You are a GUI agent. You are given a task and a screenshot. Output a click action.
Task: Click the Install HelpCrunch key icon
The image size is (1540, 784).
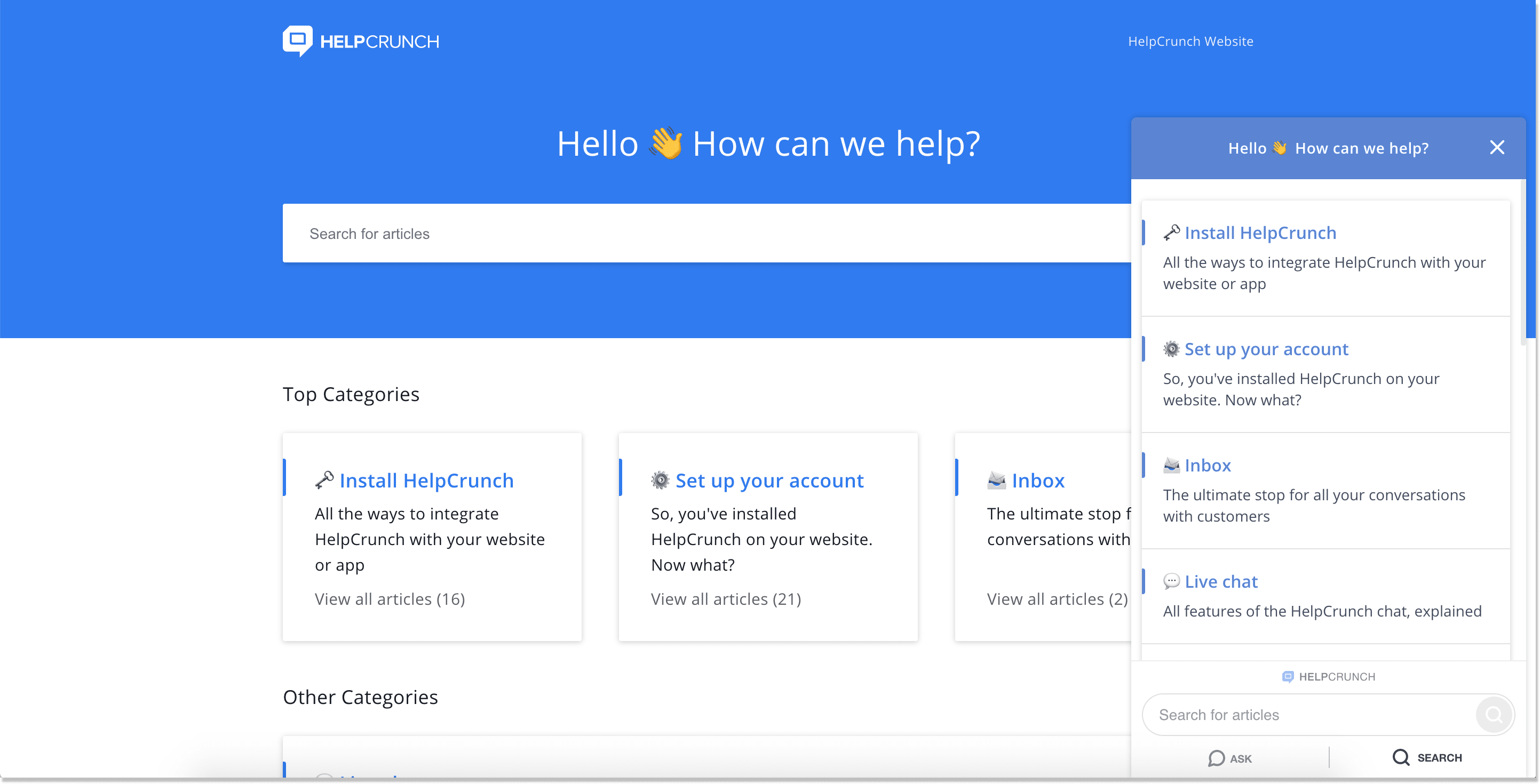(x=324, y=480)
